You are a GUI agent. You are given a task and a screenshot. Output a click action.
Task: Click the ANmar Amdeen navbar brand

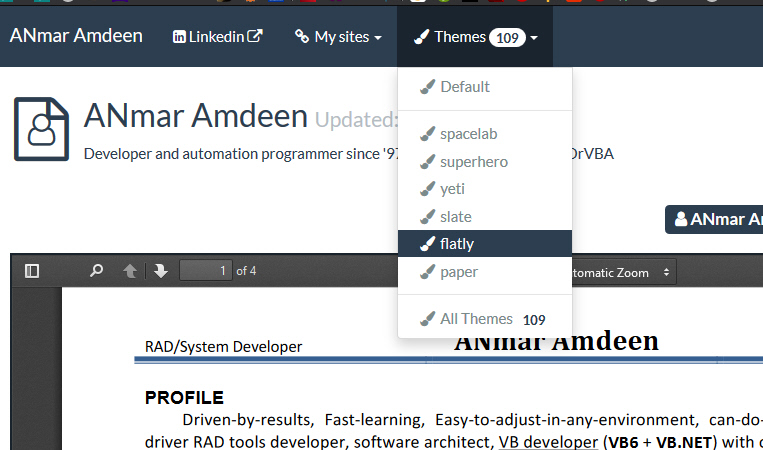76,36
